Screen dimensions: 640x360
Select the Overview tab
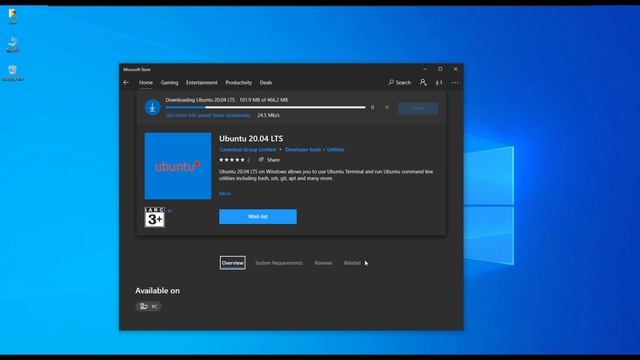pyautogui.click(x=233, y=263)
